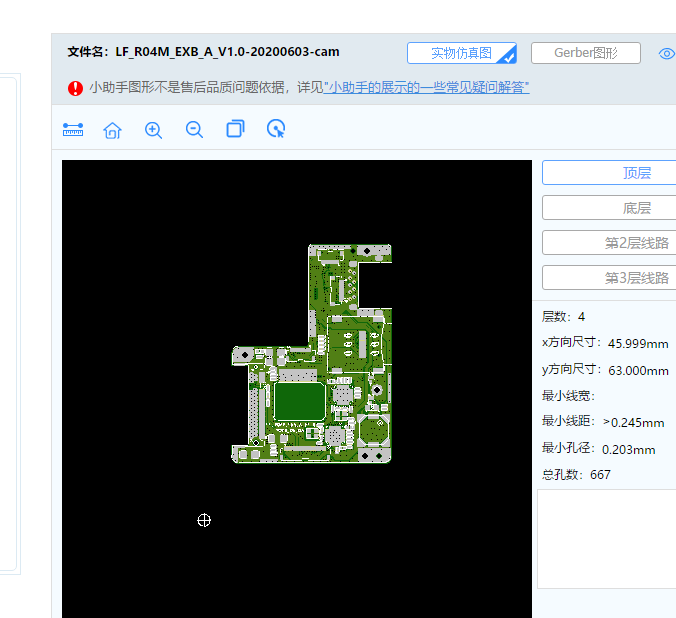Reset view with the home icon
Image resolution: width=676 pixels, height=618 pixels.
113,130
